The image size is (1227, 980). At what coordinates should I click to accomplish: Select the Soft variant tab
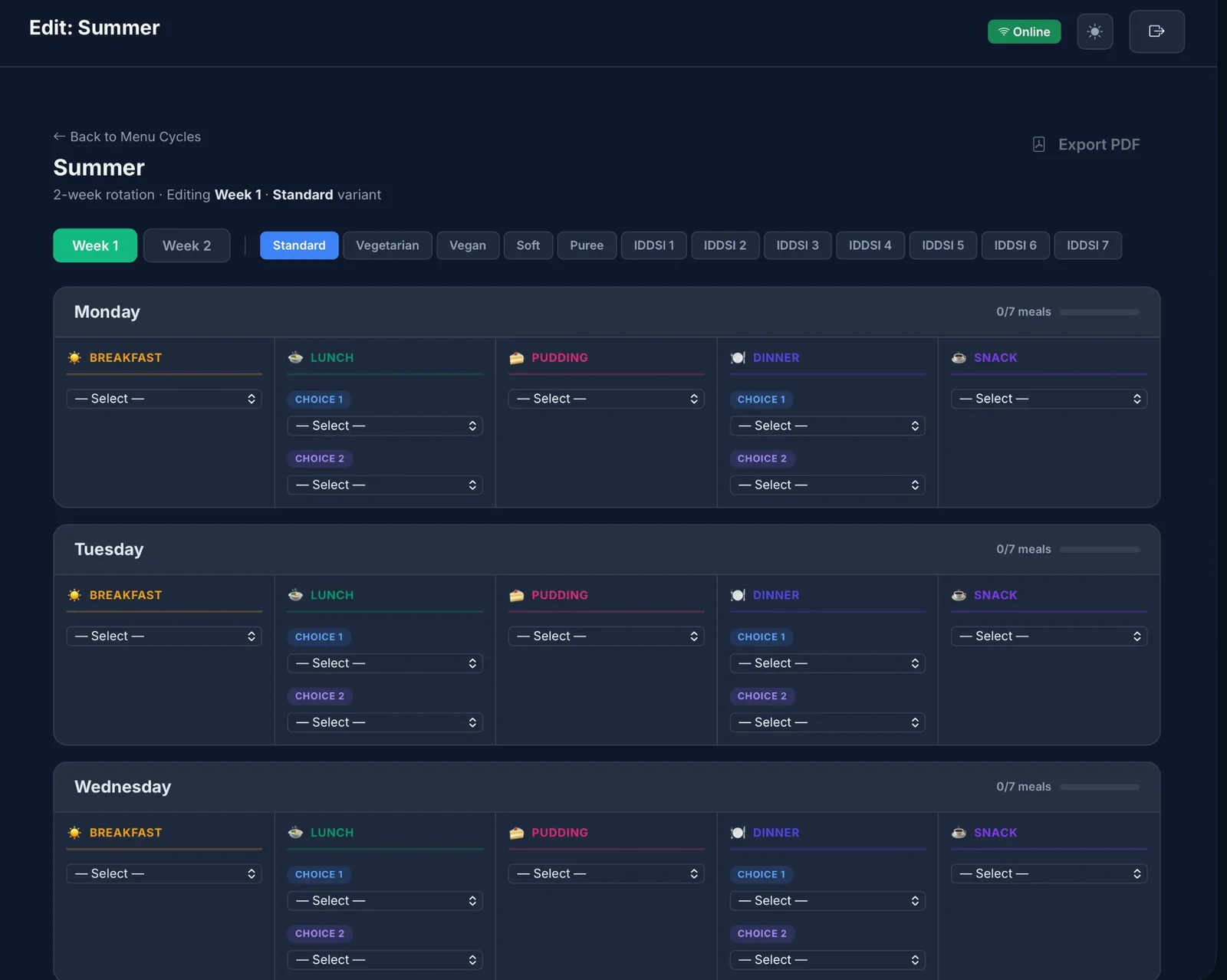528,245
